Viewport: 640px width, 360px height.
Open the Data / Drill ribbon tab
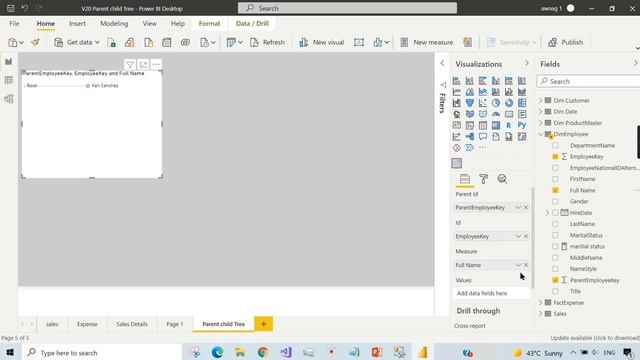(252, 24)
